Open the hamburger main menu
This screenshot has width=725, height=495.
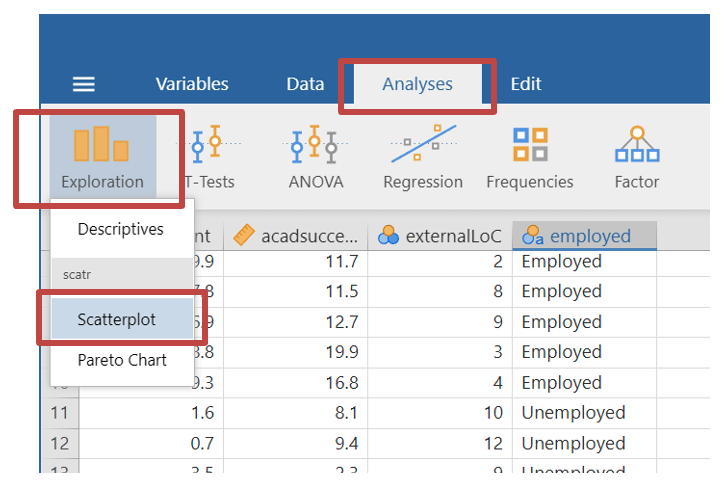pyautogui.click(x=84, y=84)
